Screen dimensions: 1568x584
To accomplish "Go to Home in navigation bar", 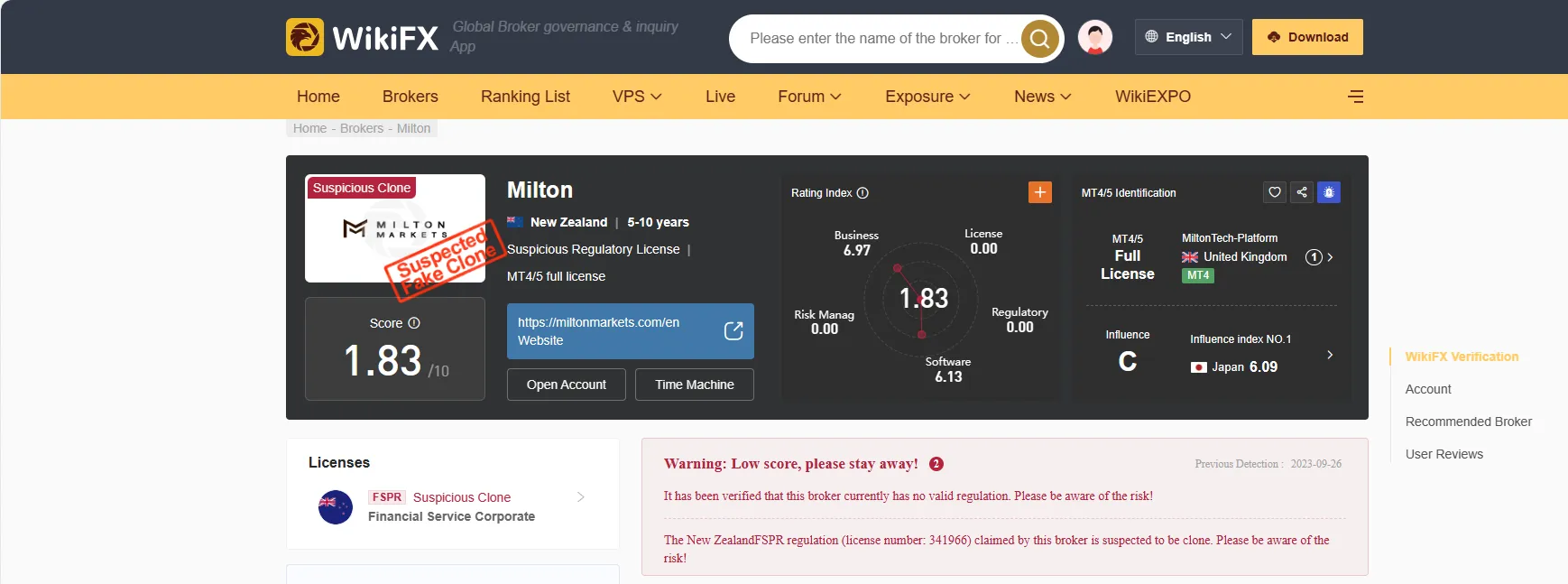I will point(318,97).
